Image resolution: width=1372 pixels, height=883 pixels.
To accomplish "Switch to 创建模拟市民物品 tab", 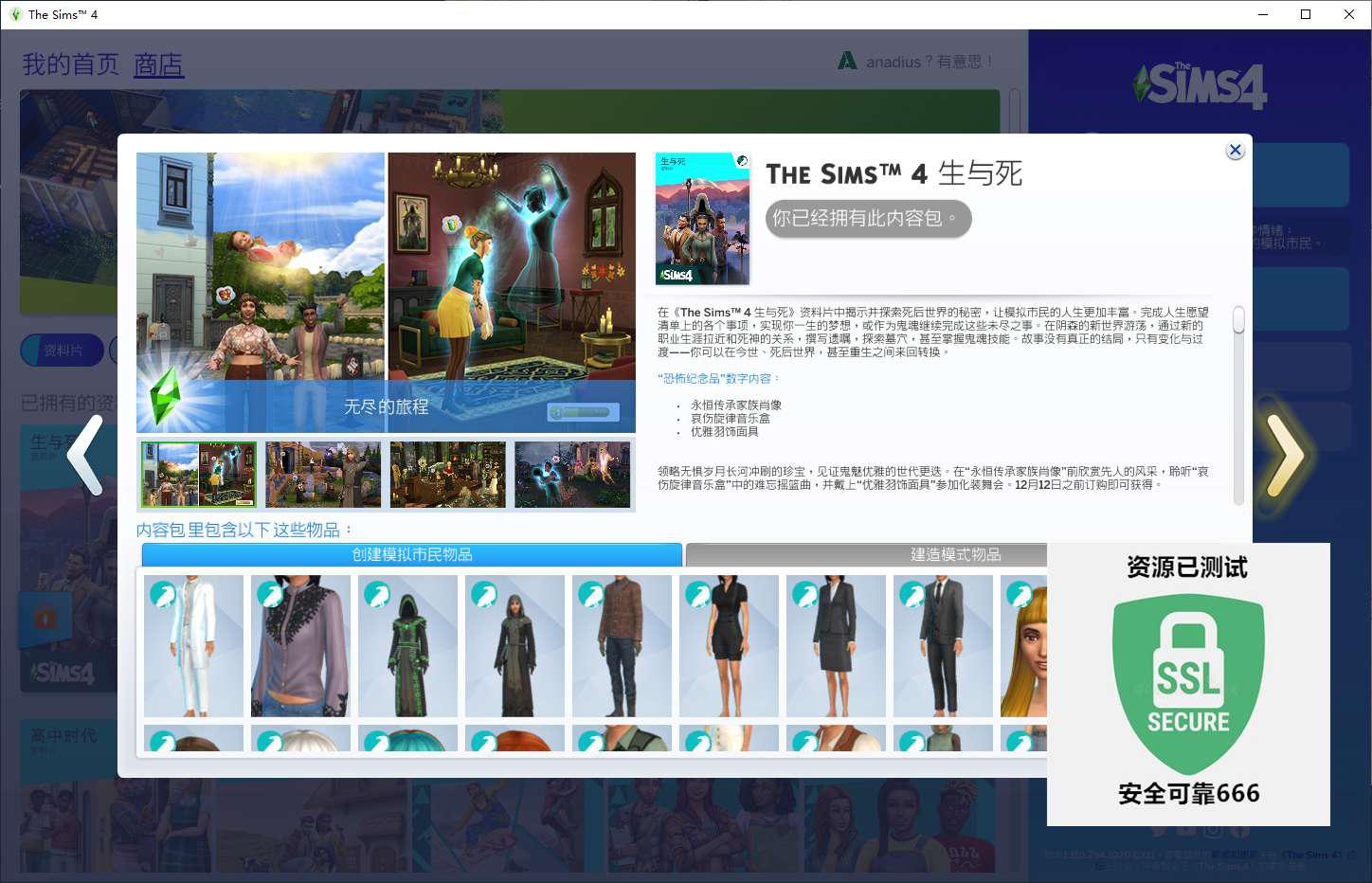I will pyautogui.click(x=412, y=554).
